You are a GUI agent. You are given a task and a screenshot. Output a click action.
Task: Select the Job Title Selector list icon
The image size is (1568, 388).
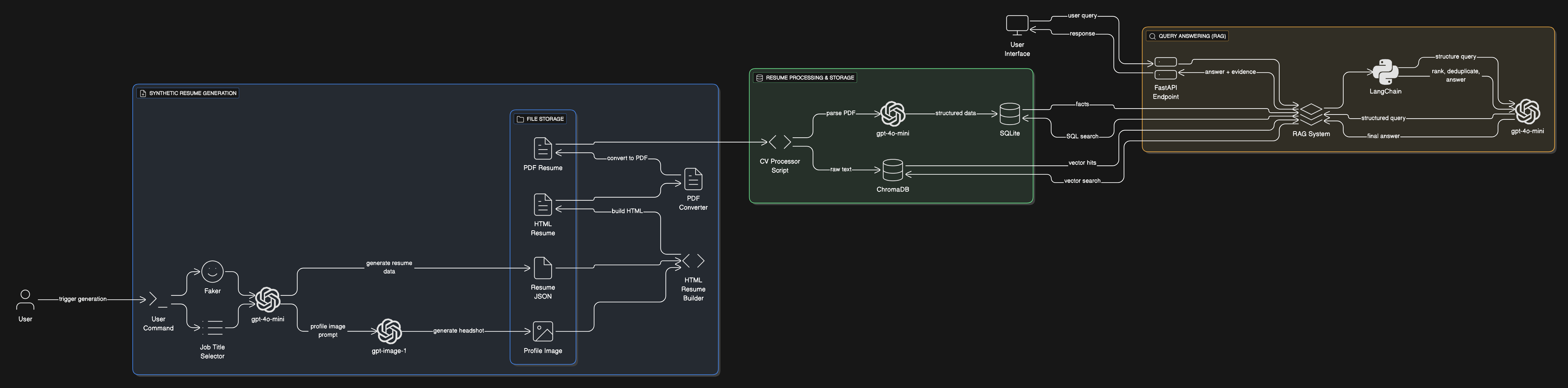tap(213, 328)
